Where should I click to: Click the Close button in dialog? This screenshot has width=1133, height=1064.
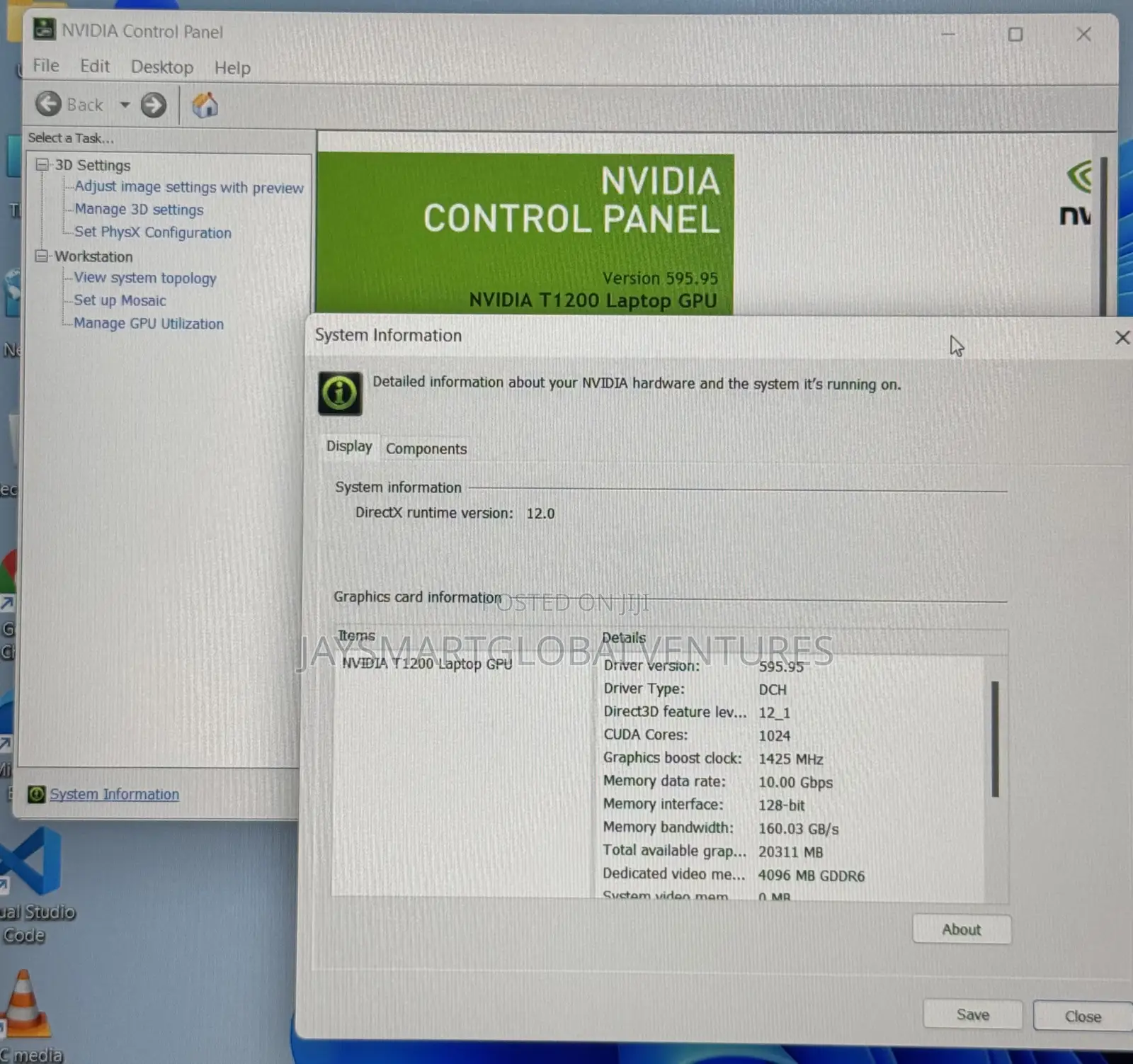click(x=1083, y=1017)
